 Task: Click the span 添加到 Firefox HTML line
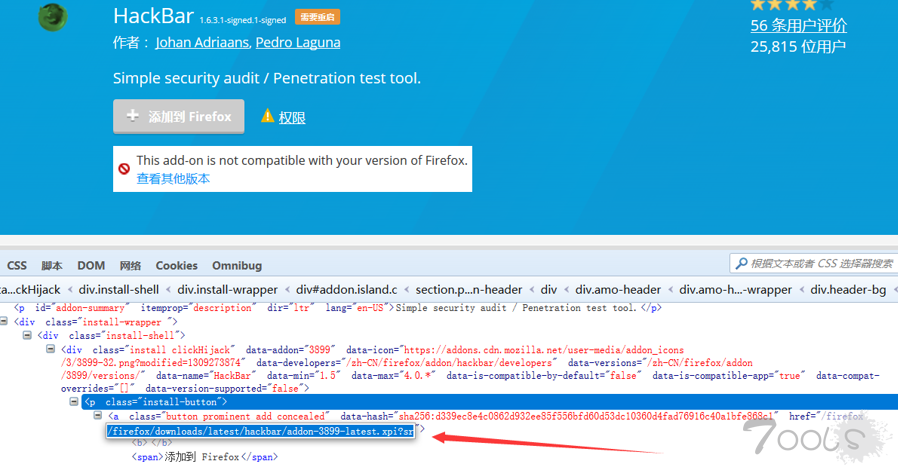tap(205, 457)
